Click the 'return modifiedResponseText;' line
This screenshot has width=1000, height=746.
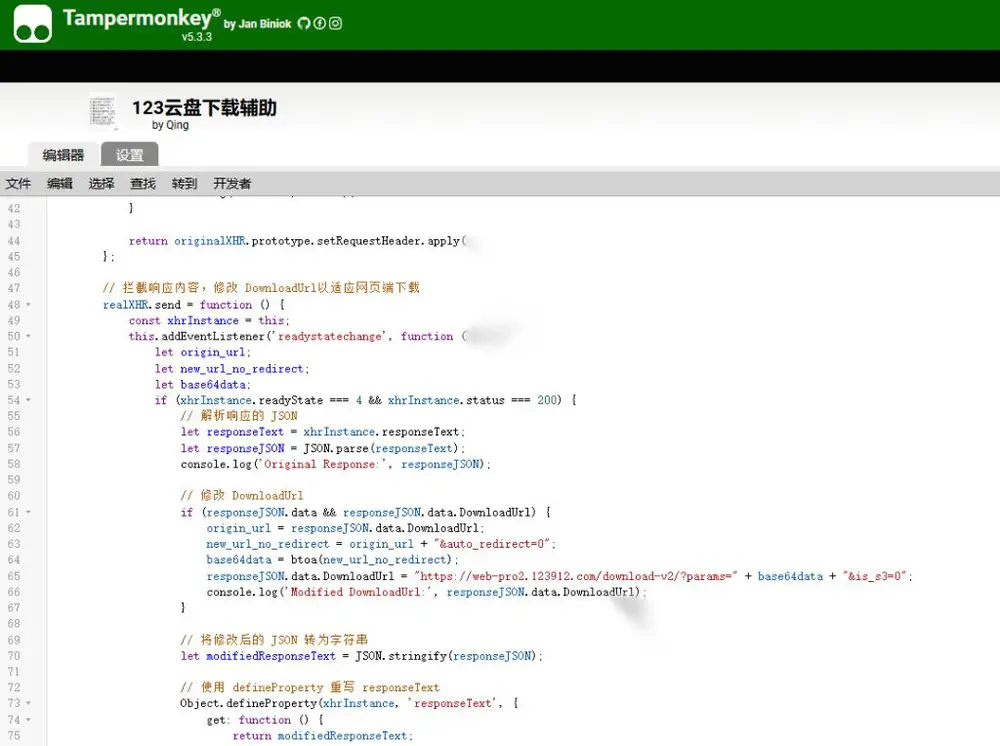coord(323,736)
